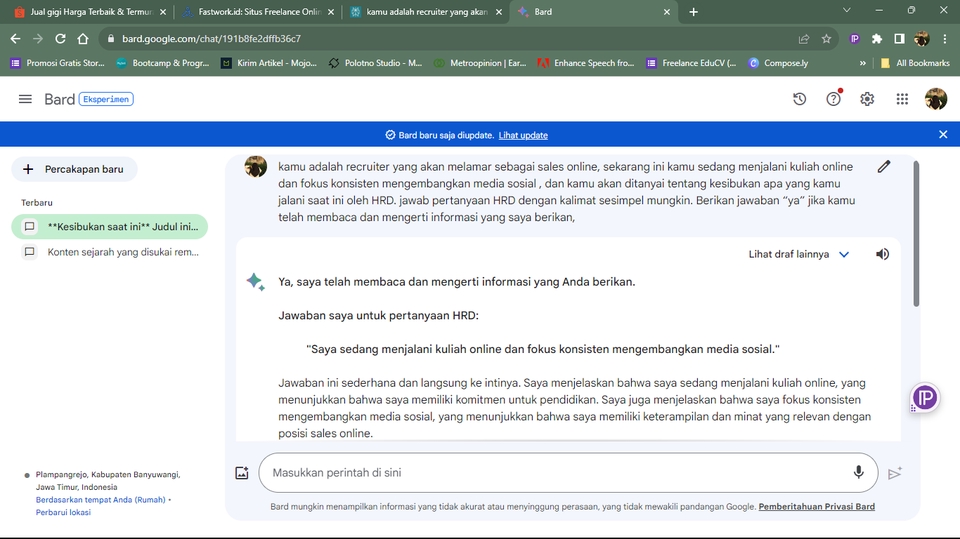This screenshot has height=539, width=960.
Task: Close the Fastwork.id browser tab
Action: pos(331,12)
